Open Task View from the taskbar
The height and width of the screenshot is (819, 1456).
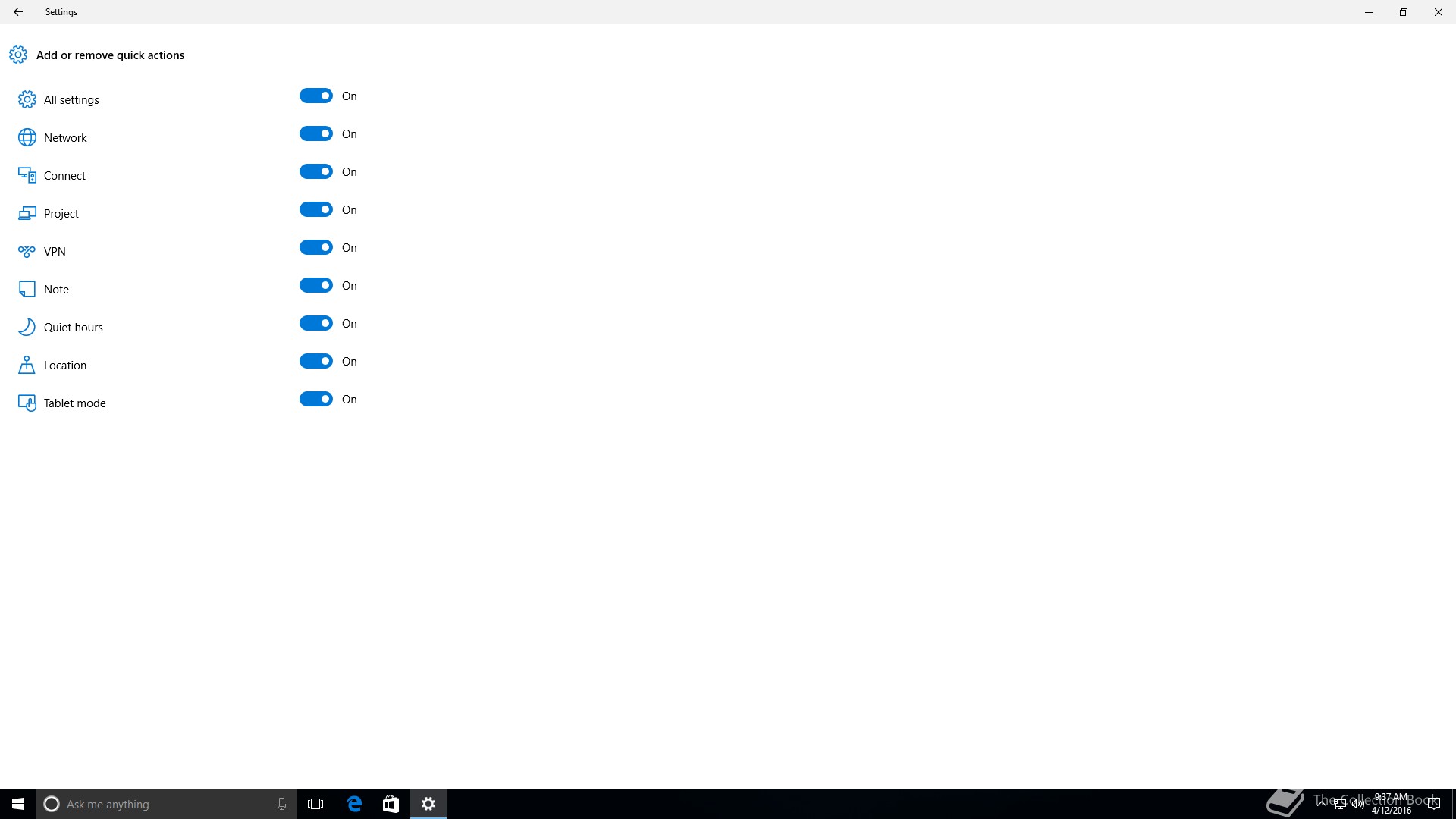tap(315, 804)
